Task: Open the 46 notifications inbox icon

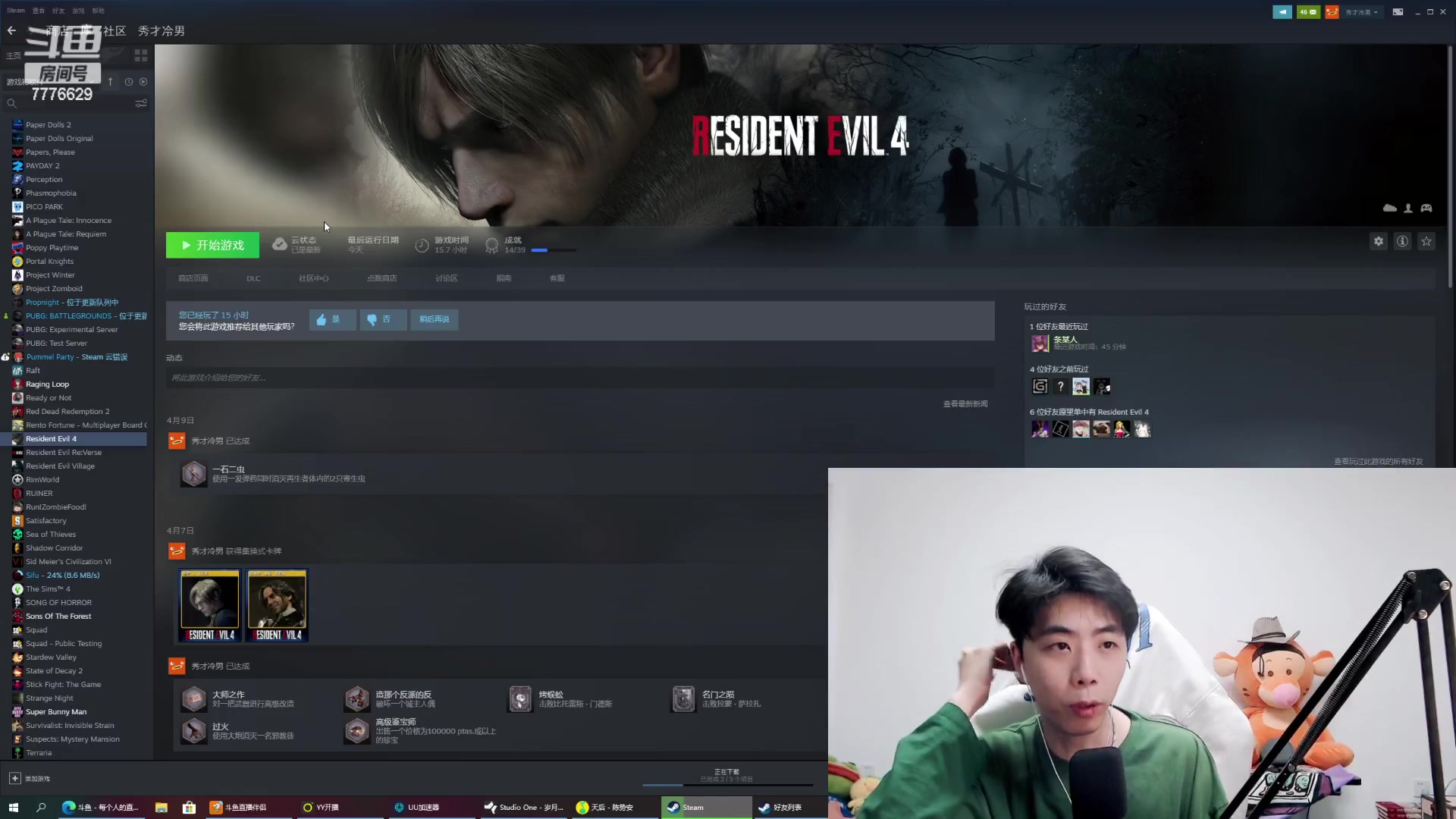Action: pyautogui.click(x=1308, y=12)
